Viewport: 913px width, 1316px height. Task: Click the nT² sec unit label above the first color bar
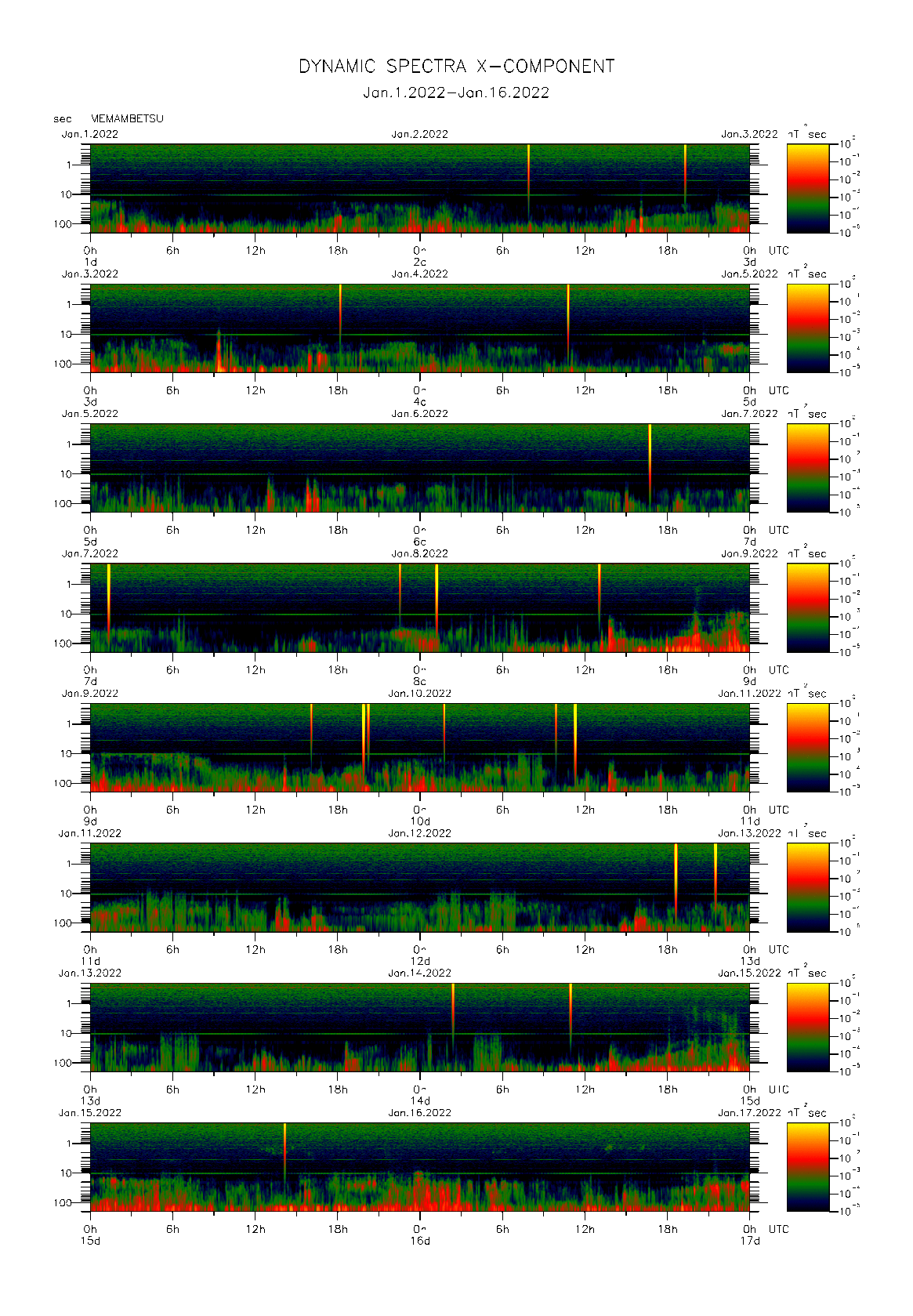pos(807,132)
